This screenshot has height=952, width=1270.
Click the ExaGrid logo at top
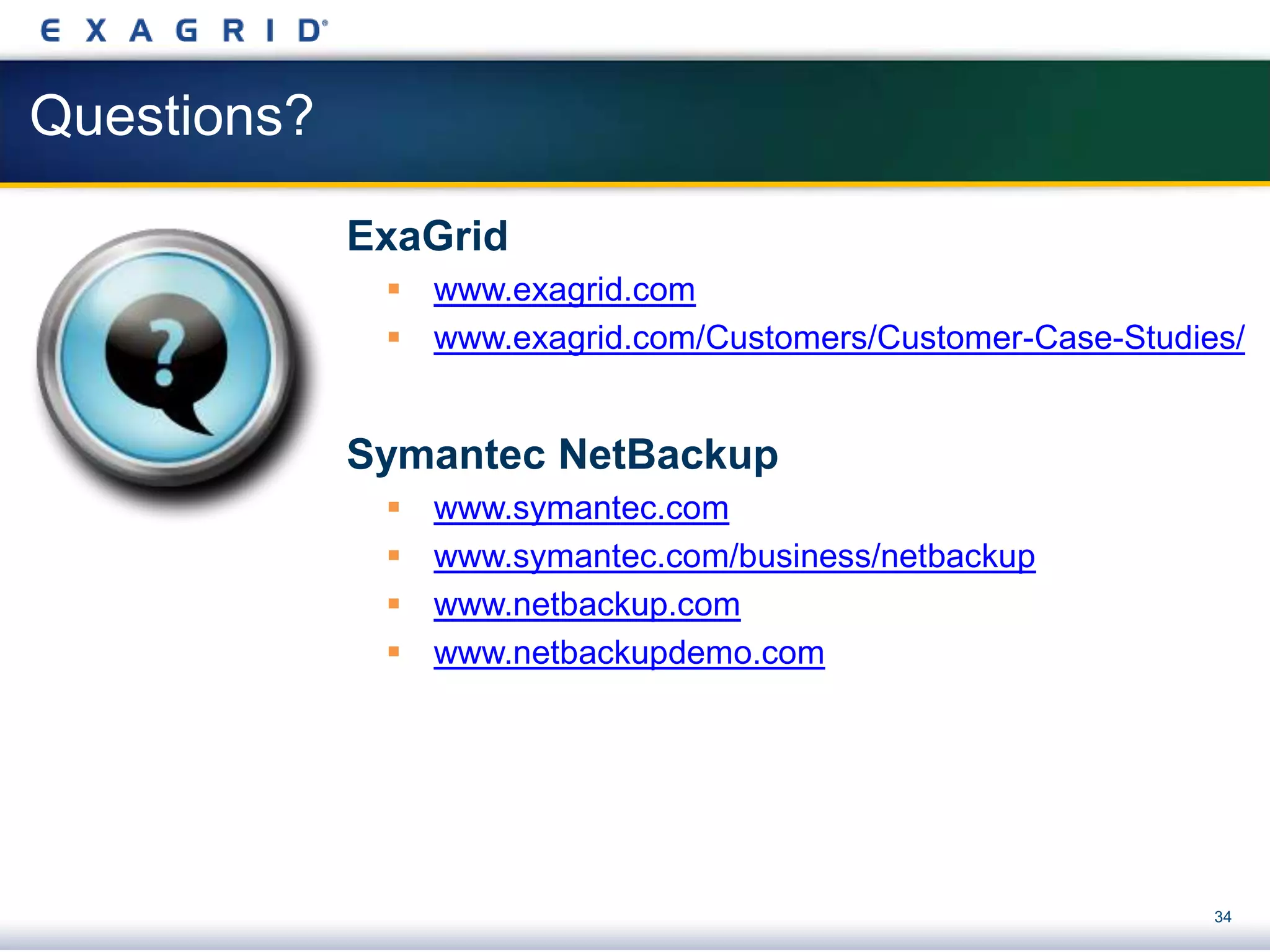tap(184, 30)
